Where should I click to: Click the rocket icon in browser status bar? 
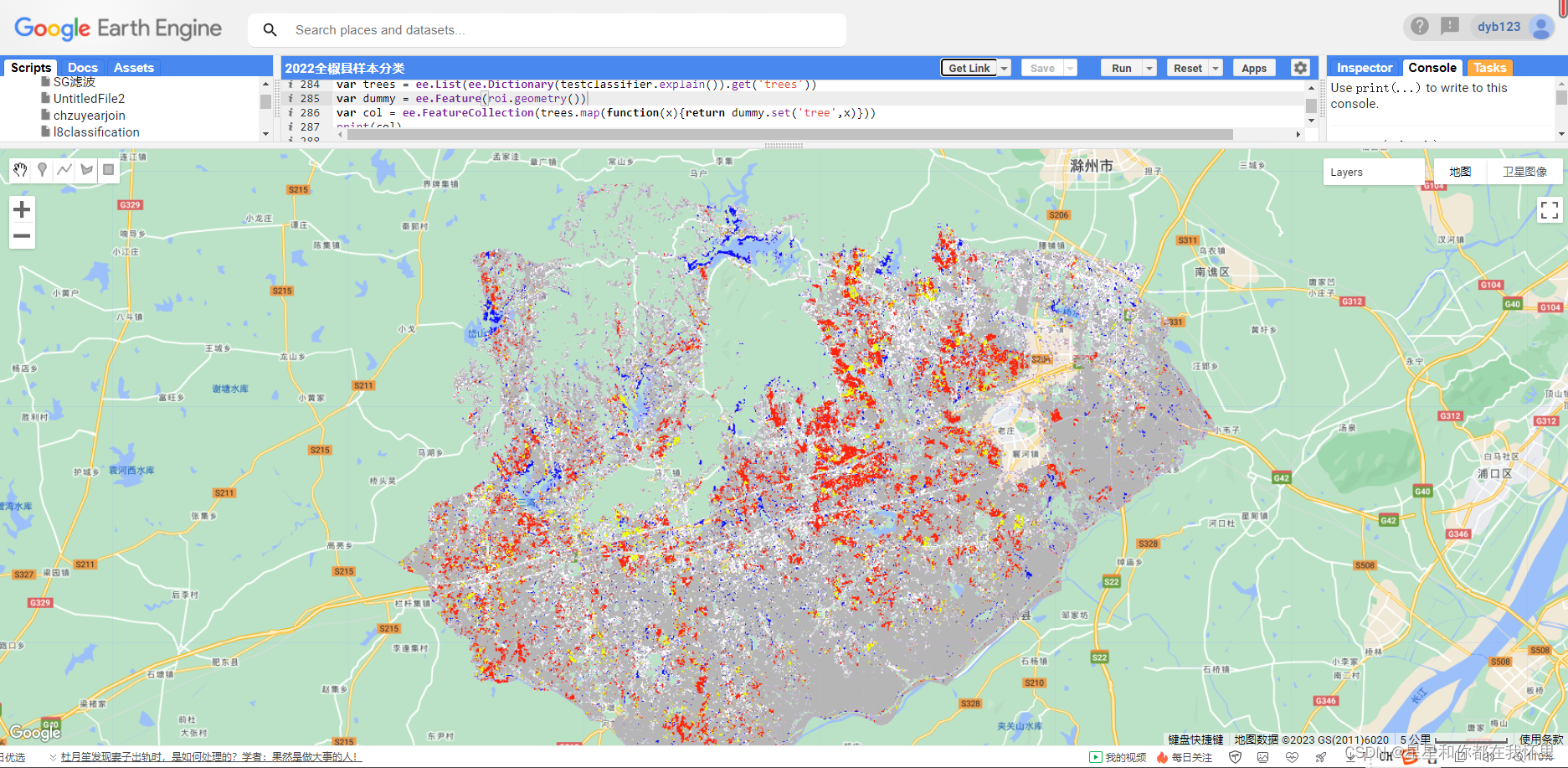point(1321,757)
